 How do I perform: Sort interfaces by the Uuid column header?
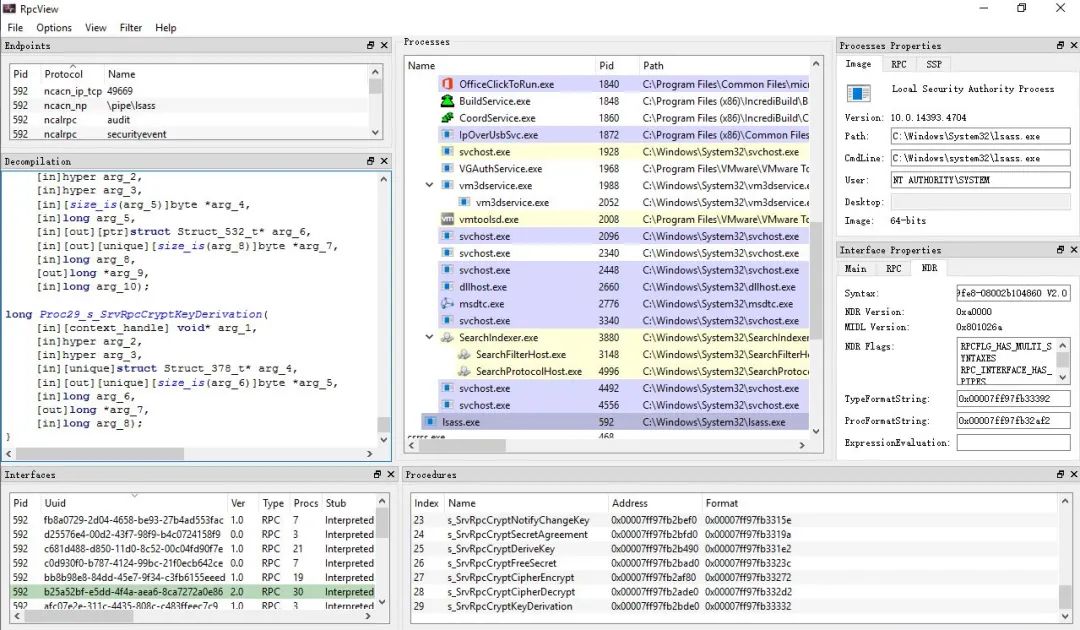pos(56,503)
